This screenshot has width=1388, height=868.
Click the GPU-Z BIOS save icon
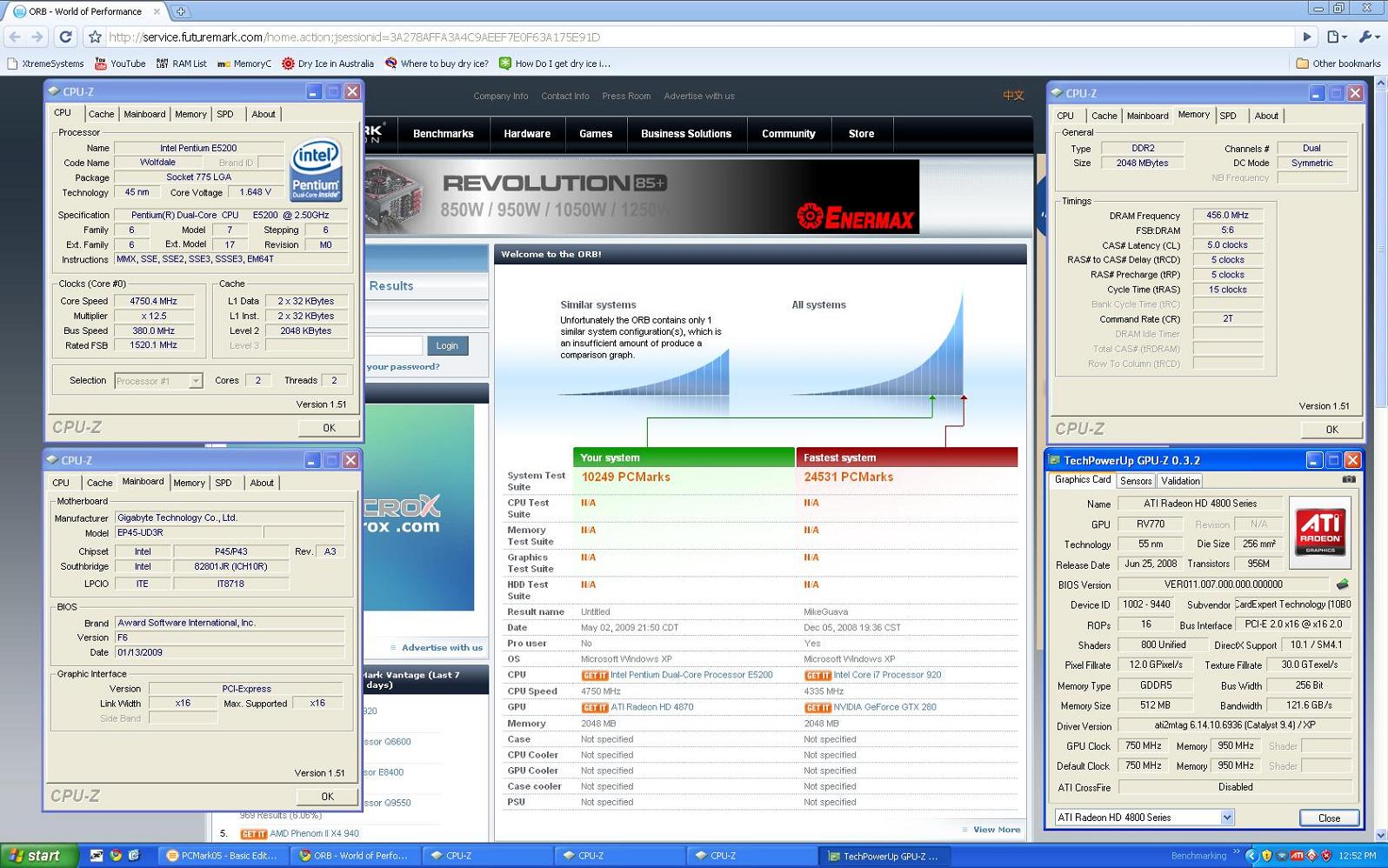1343,584
